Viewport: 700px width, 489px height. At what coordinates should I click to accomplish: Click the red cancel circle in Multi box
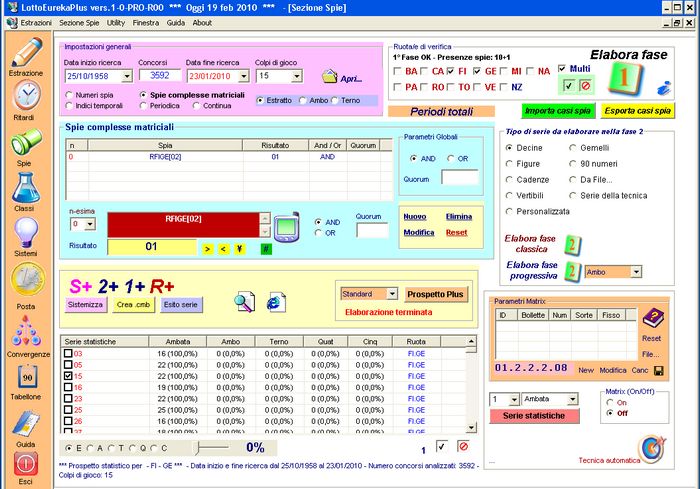tap(586, 86)
